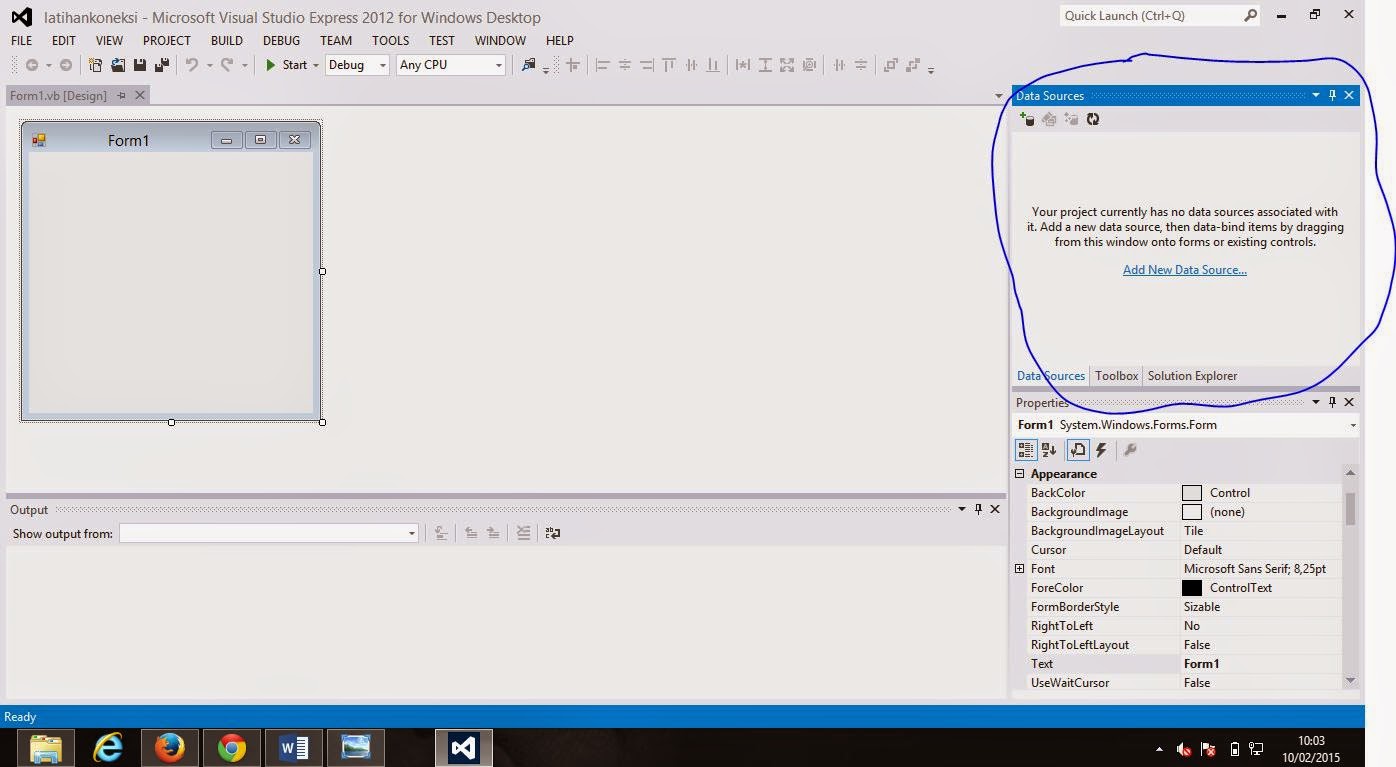
Task: Save the current file with Save icon
Action: [140, 65]
